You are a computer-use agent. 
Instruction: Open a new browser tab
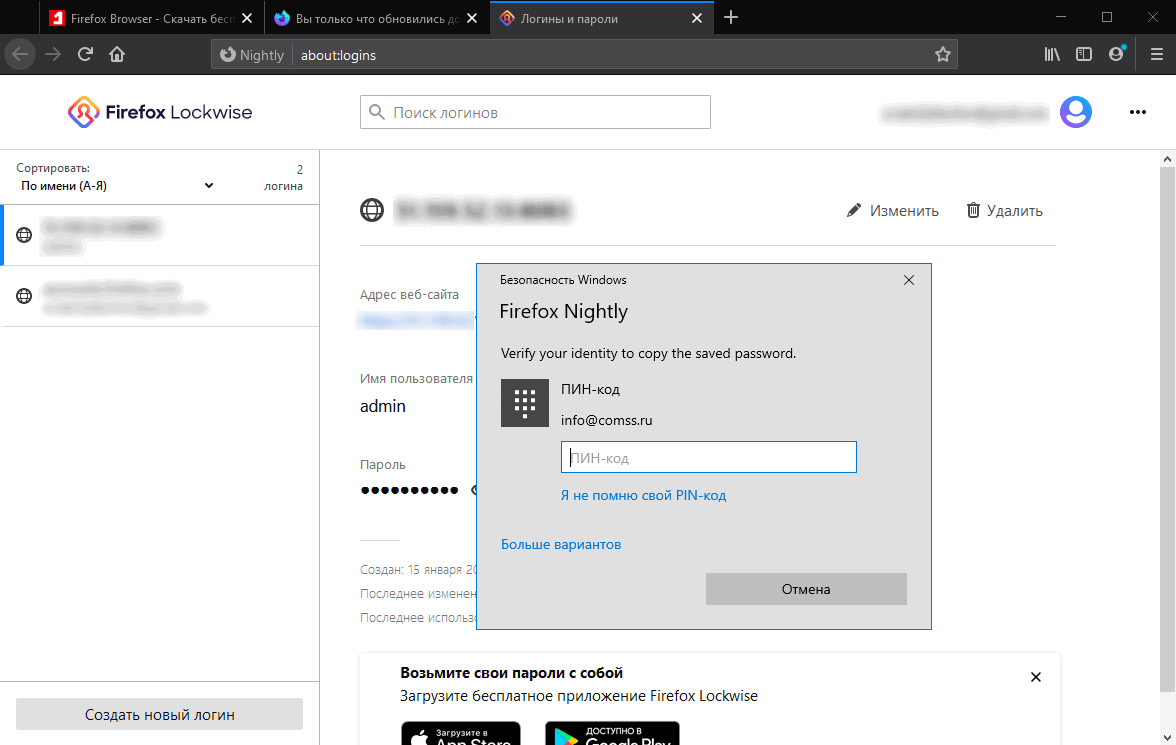[x=731, y=18]
